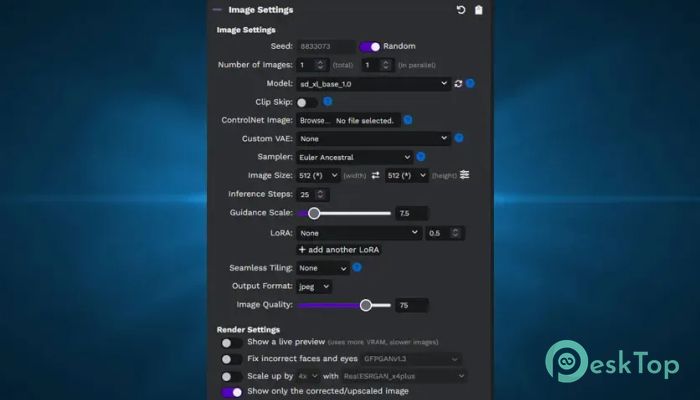Click the clipboard paste icon in header

(x=479, y=10)
